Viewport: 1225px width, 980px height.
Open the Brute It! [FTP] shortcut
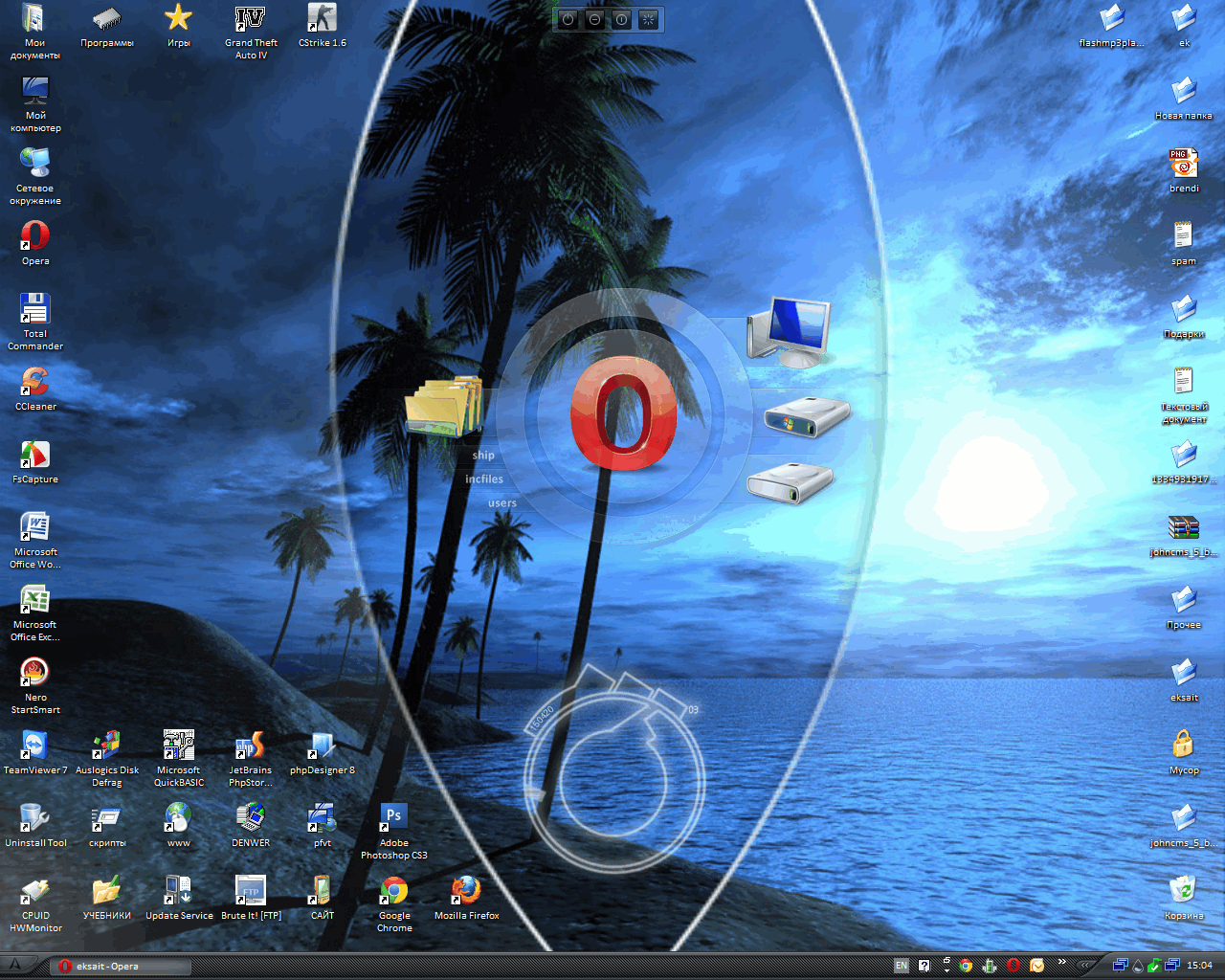(251, 898)
